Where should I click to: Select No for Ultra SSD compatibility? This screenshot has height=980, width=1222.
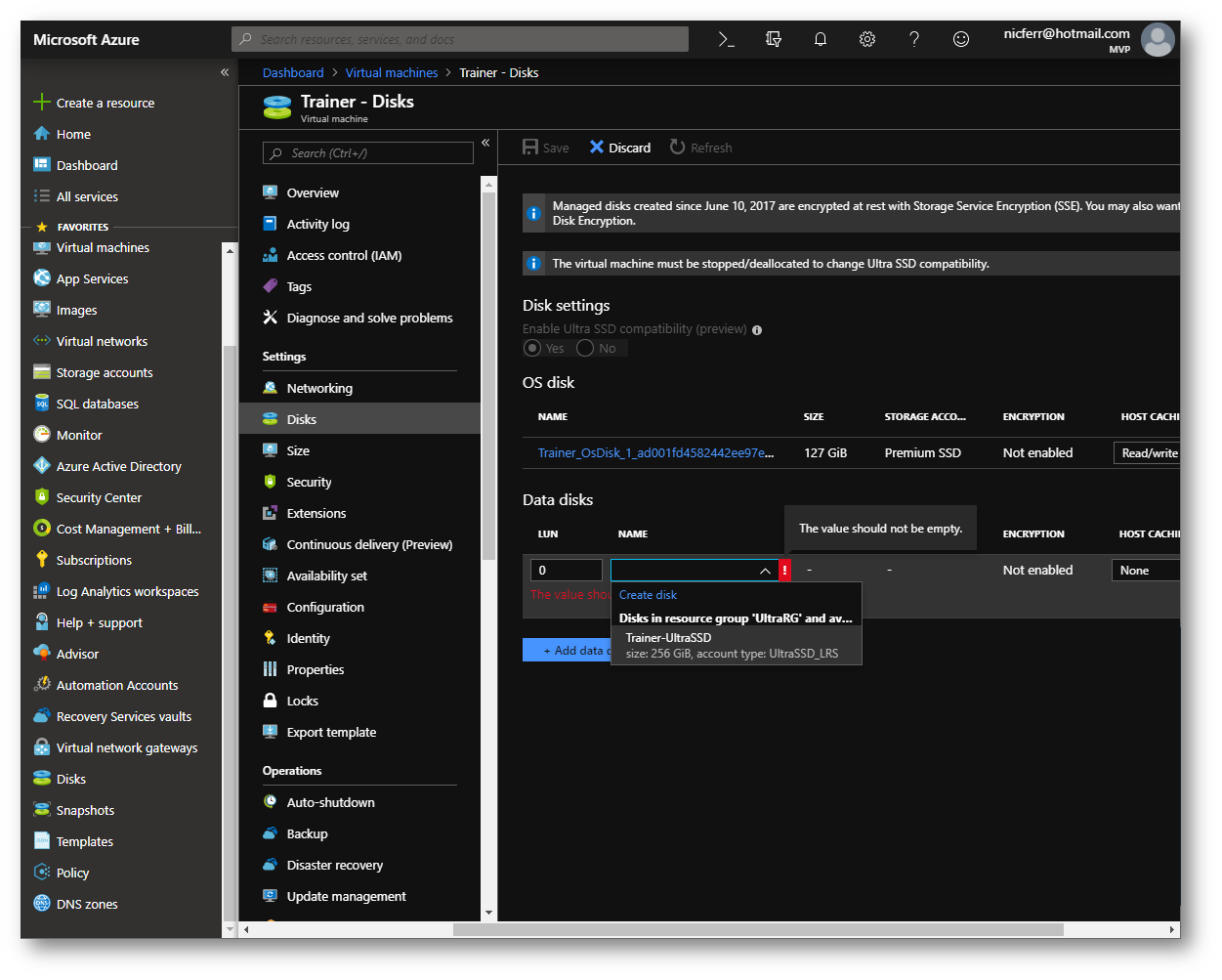tap(585, 348)
